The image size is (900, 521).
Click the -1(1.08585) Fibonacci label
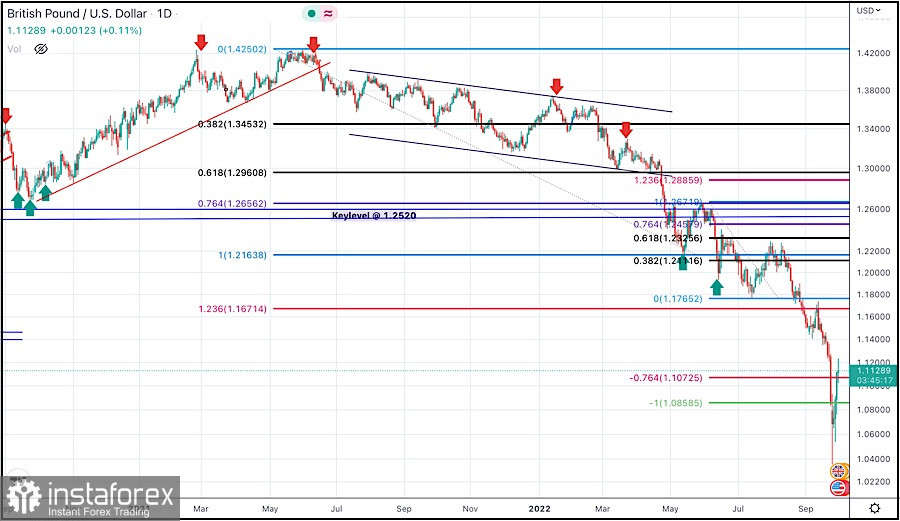pos(676,403)
